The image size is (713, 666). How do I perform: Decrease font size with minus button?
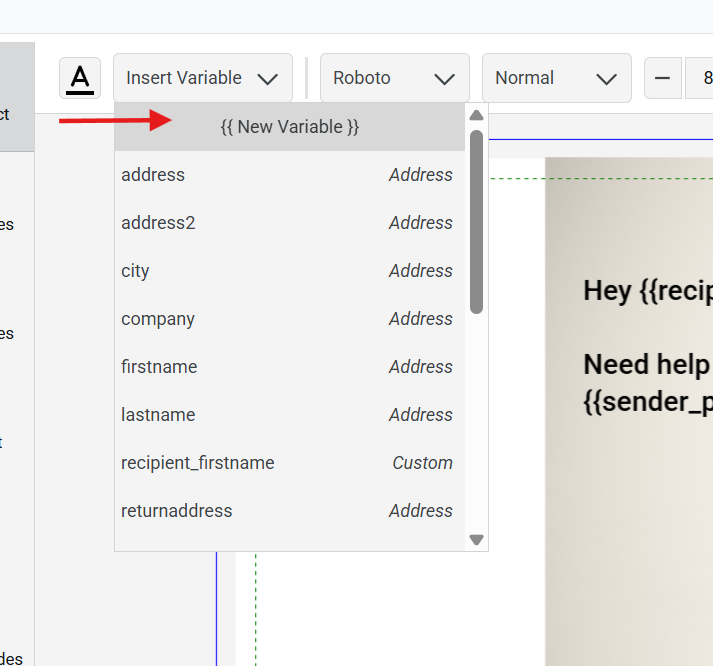[x=663, y=78]
